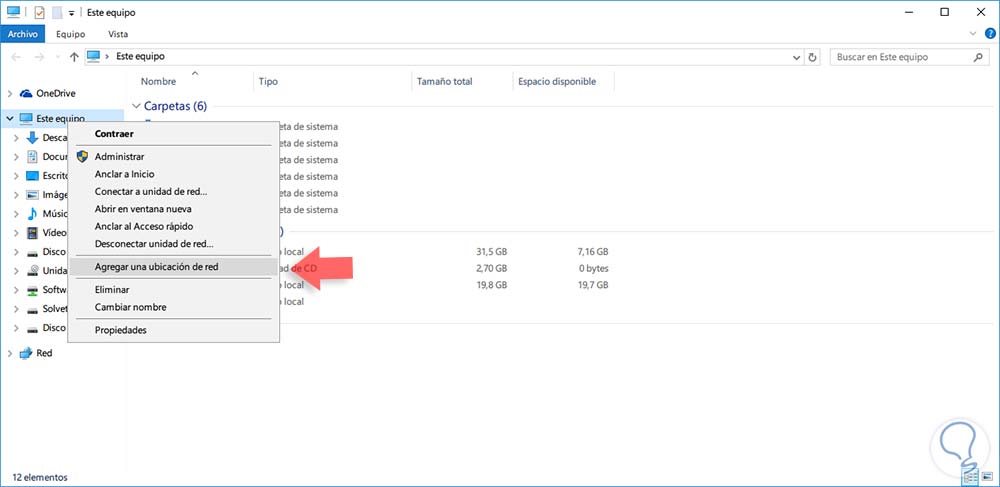1000x487 pixels.
Task: Select the Música note icon in sidebar
Action: [32, 214]
